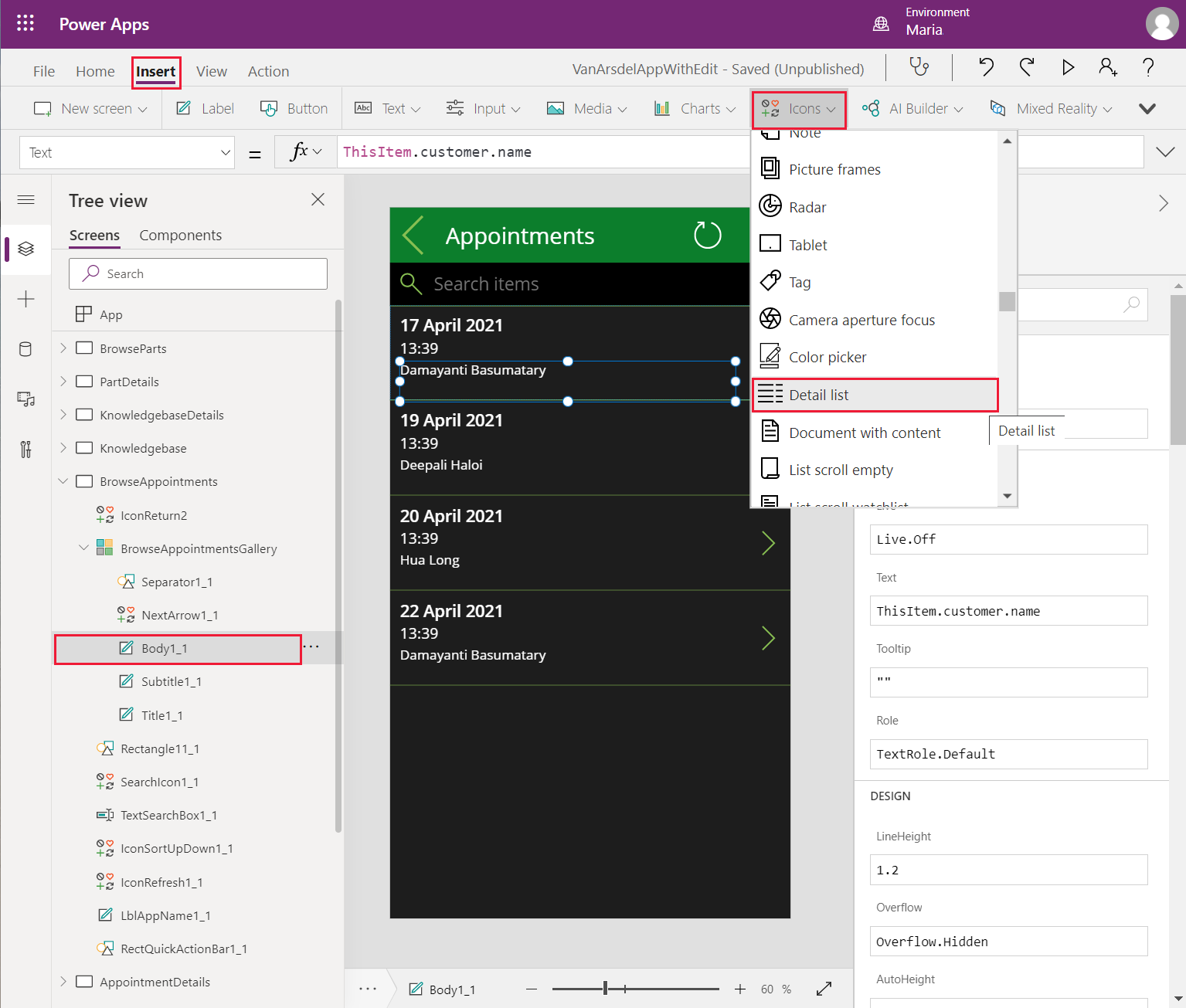Click the zoom slider handle
Image resolution: width=1186 pixels, height=1008 pixels.
pyautogui.click(x=605, y=989)
